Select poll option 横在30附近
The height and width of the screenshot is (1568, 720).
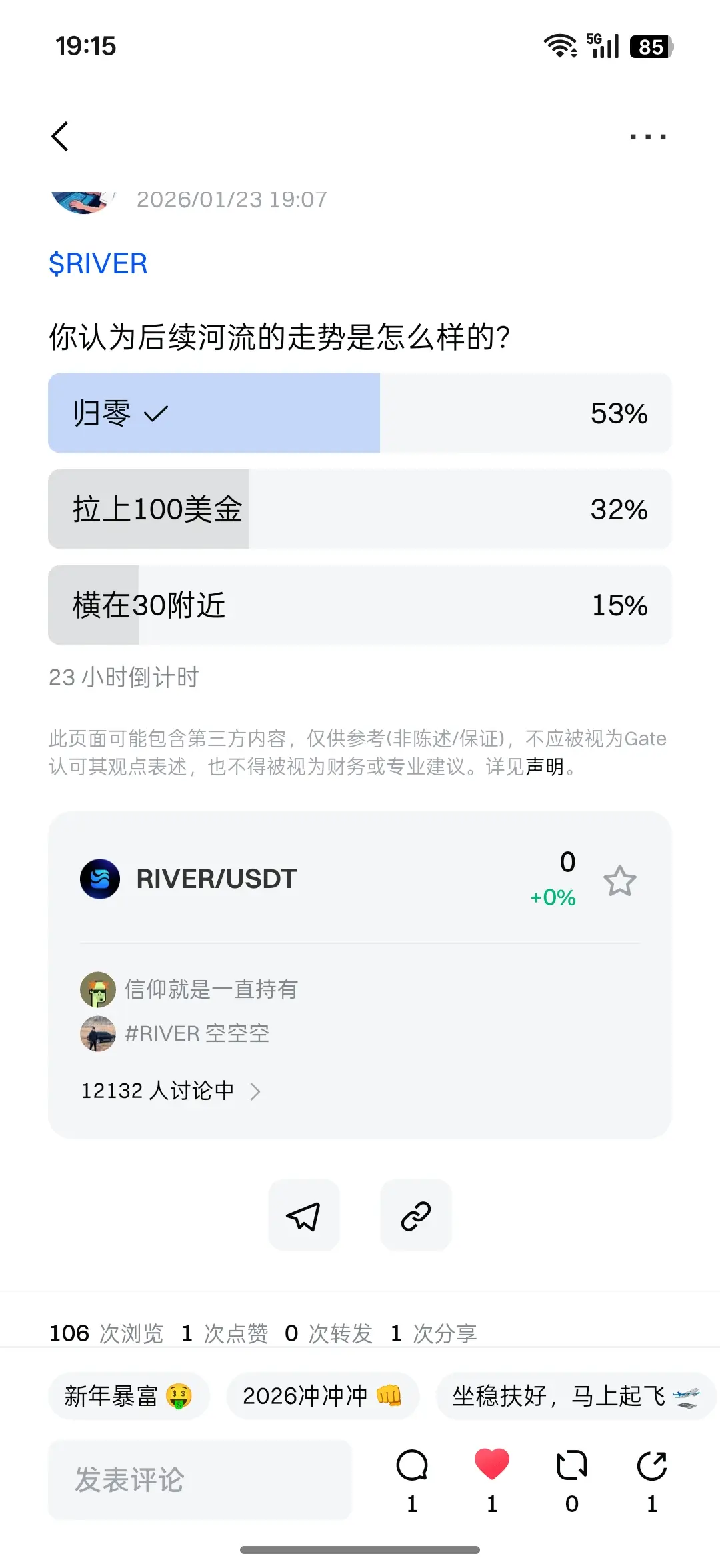click(360, 605)
